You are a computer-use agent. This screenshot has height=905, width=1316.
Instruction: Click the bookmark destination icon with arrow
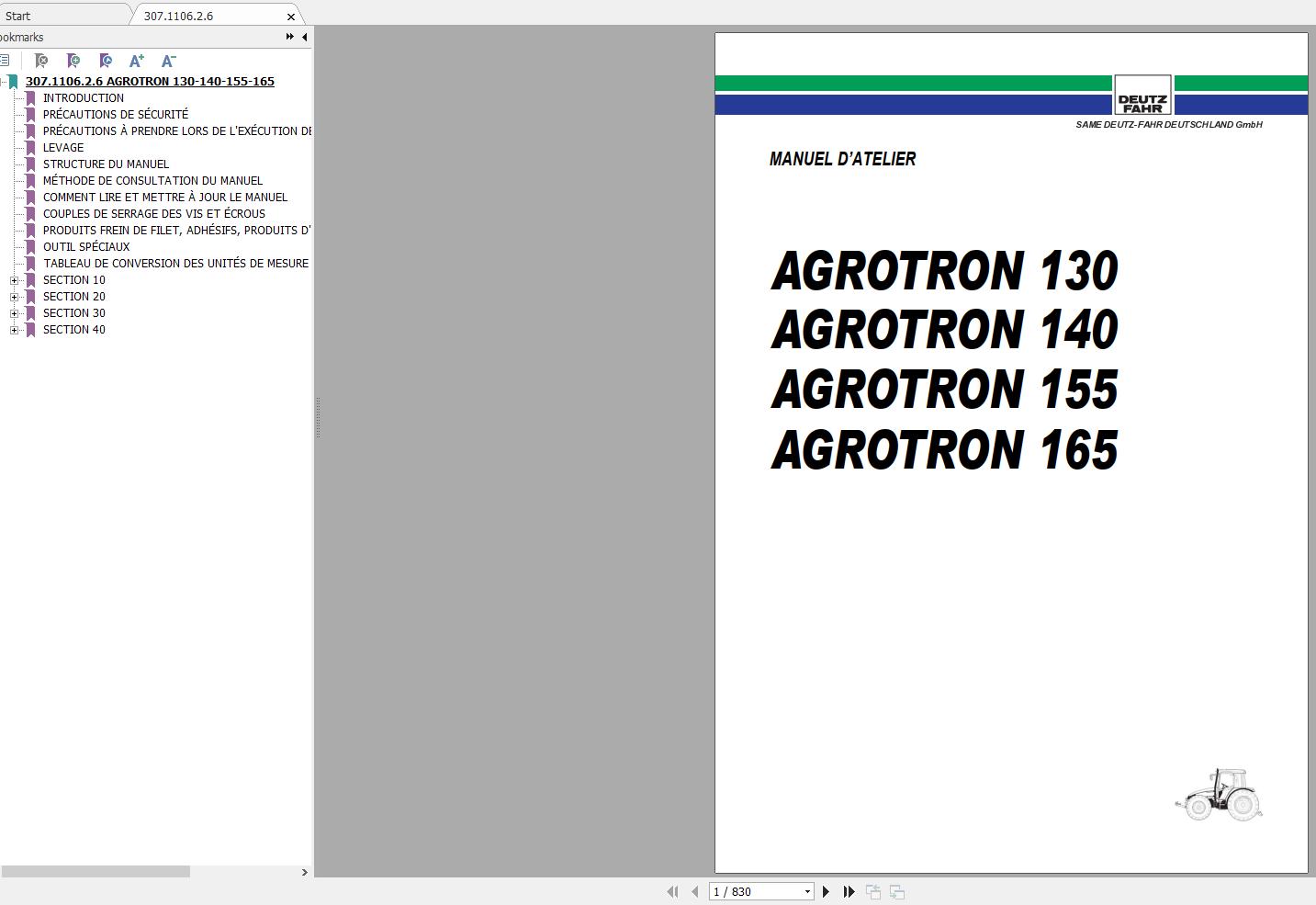pyautogui.click(x=106, y=61)
